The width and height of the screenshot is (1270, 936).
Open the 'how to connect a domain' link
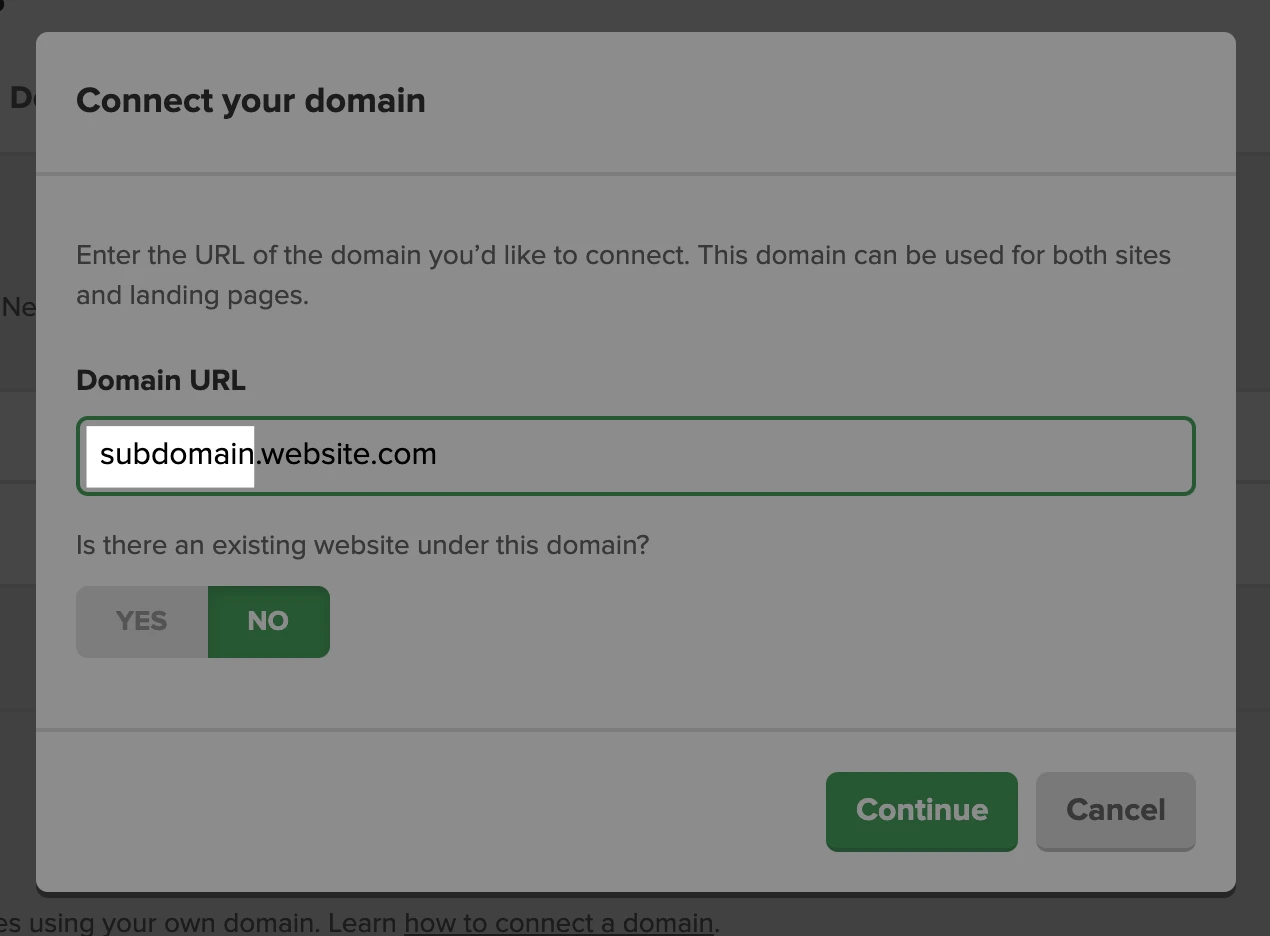click(x=558, y=922)
